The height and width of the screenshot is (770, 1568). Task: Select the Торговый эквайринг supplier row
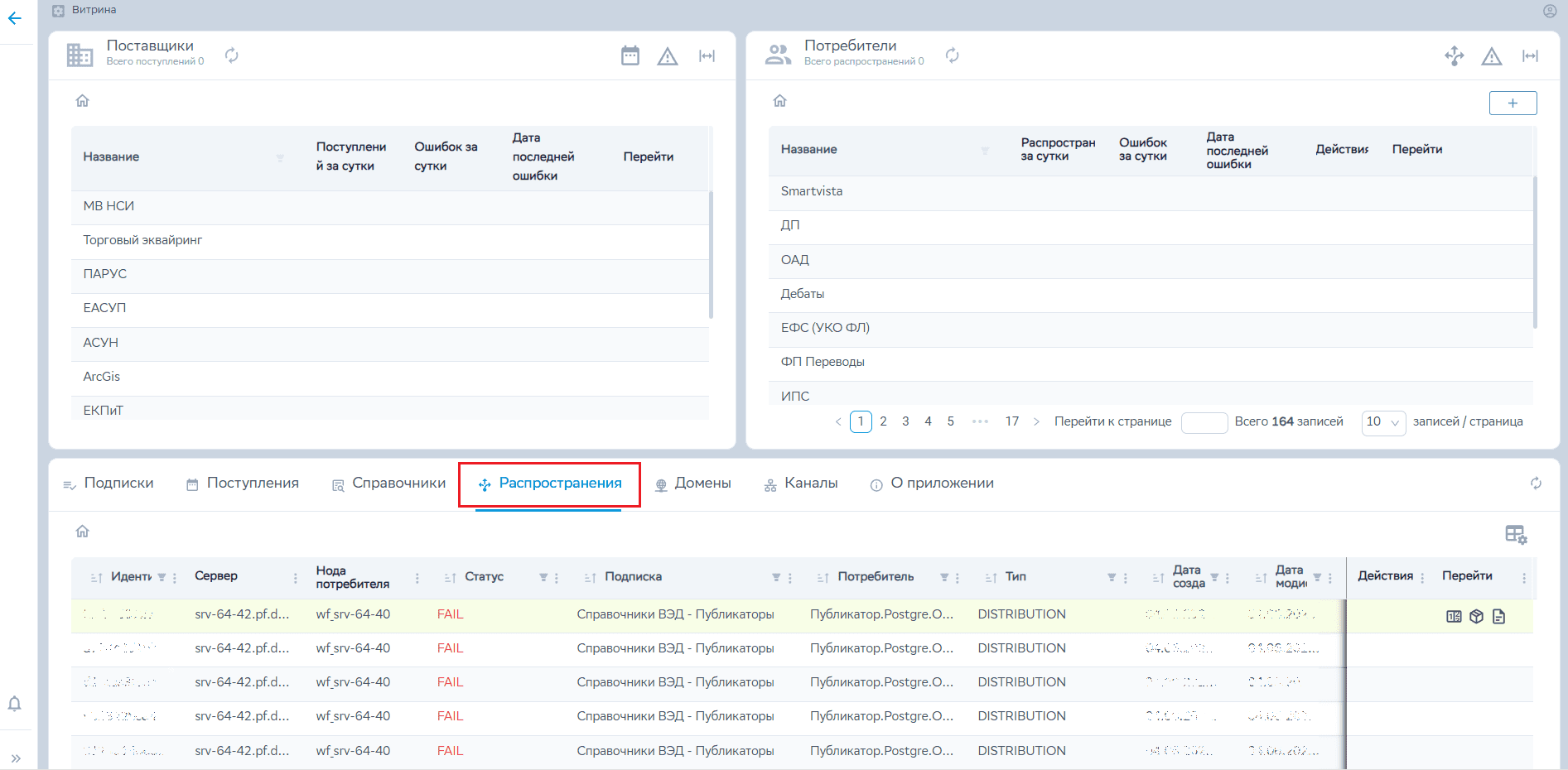tap(142, 240)
